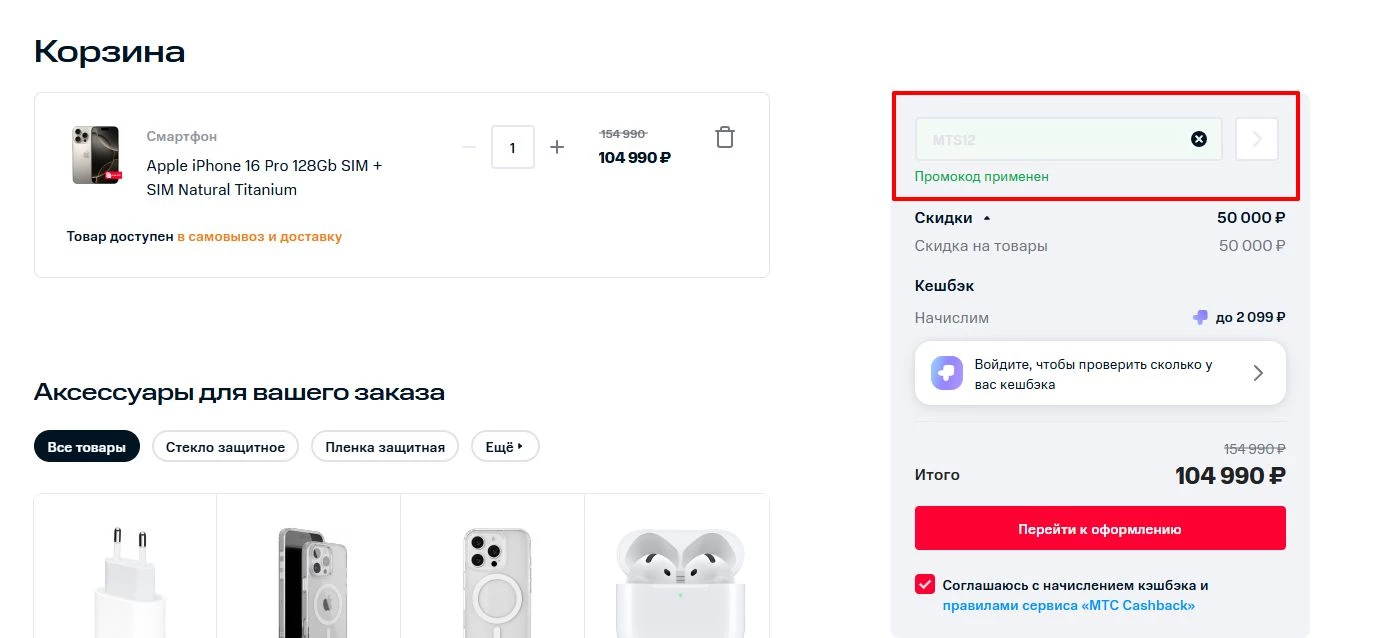Viewport: 1375px width, 638px height.
Task: Uncheck the cashback agreement checkbox
Action: (925, 585)
